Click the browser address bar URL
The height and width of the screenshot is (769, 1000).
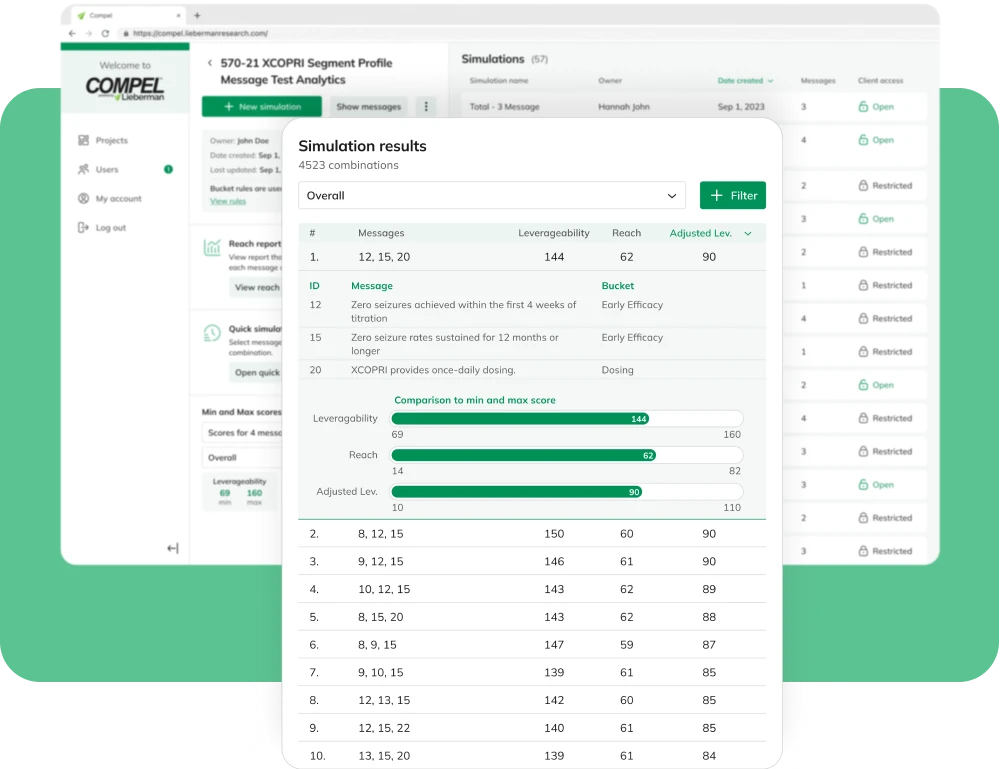(x=200, y=33)
